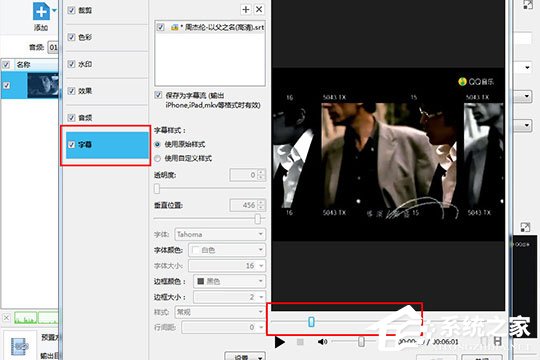Click the 设置 dropdown button
The width and height of the screenshot is (540, 360).
(x=245, y=356)
